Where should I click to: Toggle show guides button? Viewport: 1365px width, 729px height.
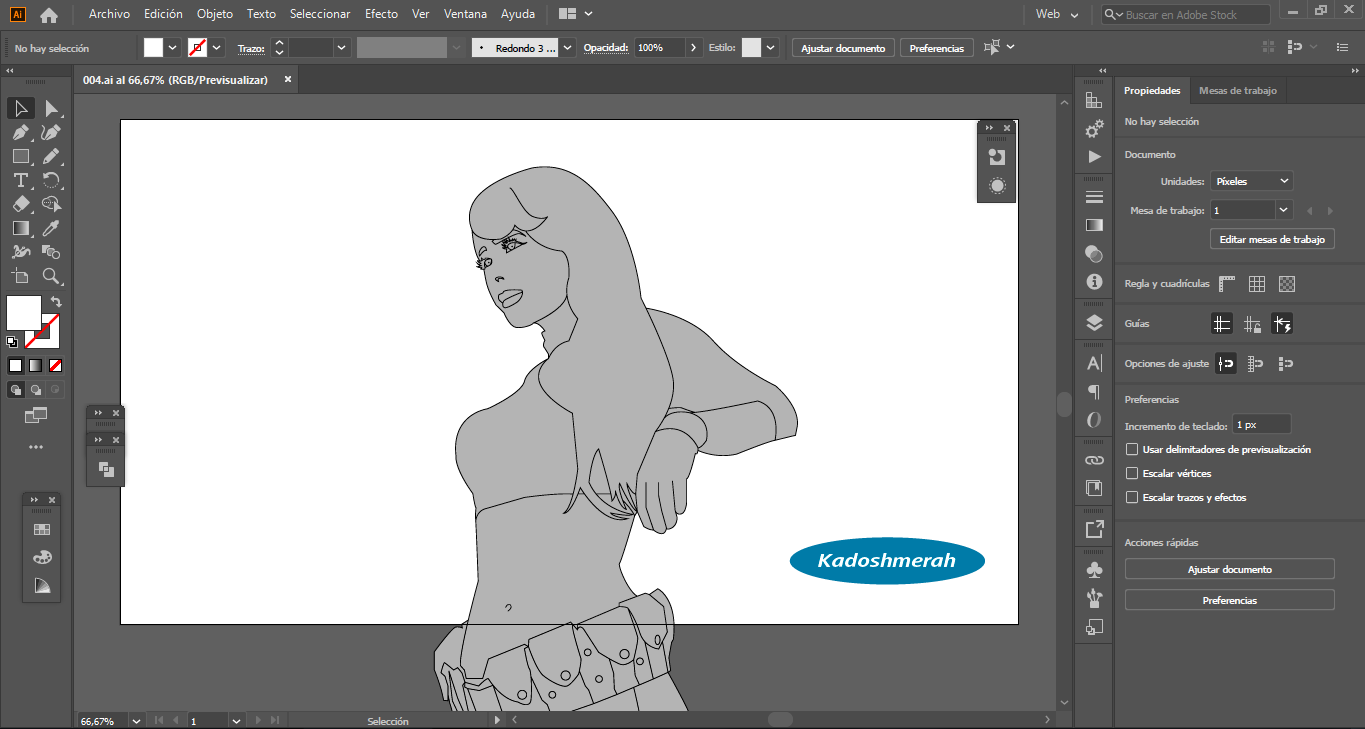pyautogui.click(x=1222, y=324)
